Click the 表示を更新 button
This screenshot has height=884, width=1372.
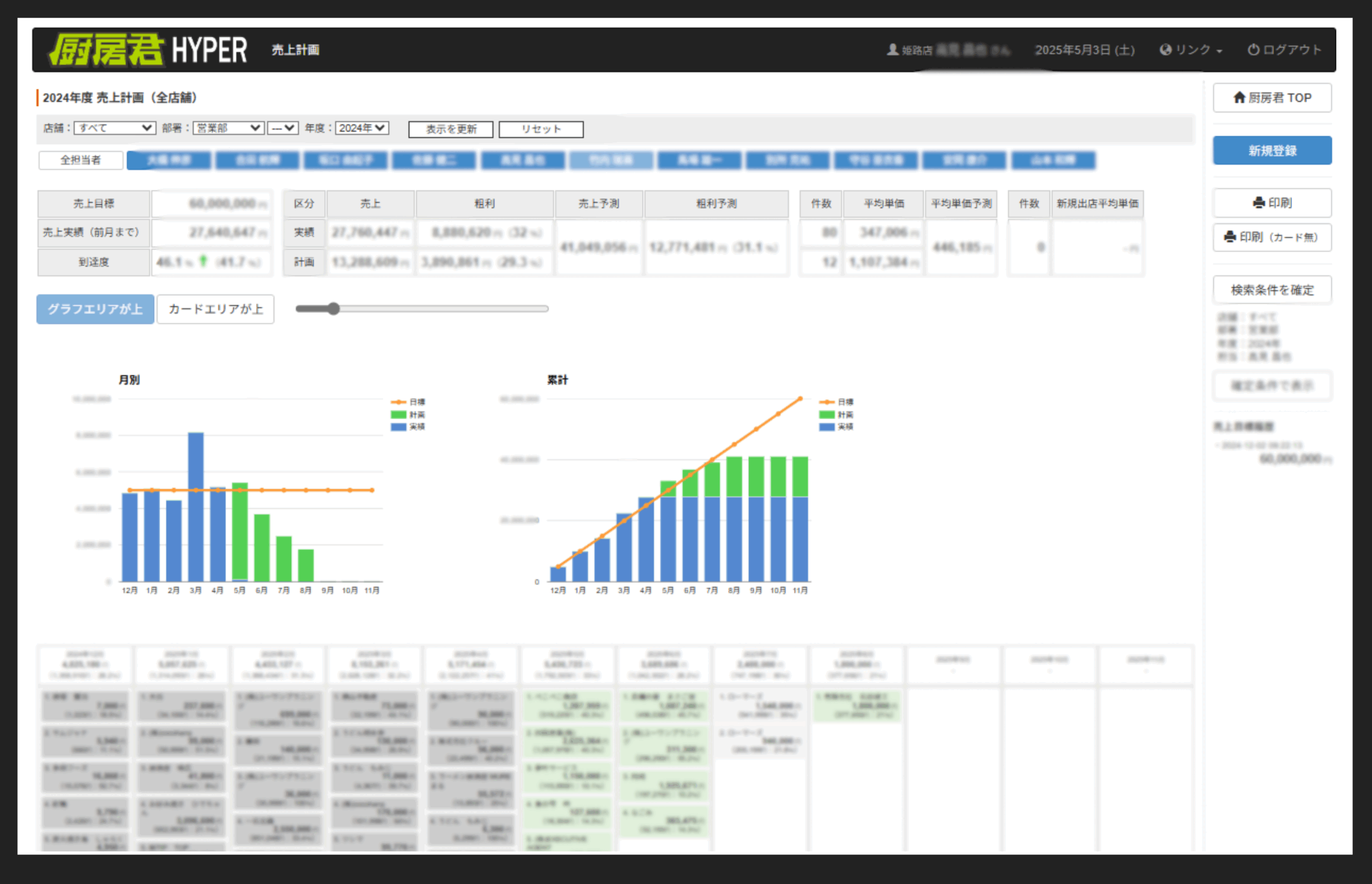(451, 129)
